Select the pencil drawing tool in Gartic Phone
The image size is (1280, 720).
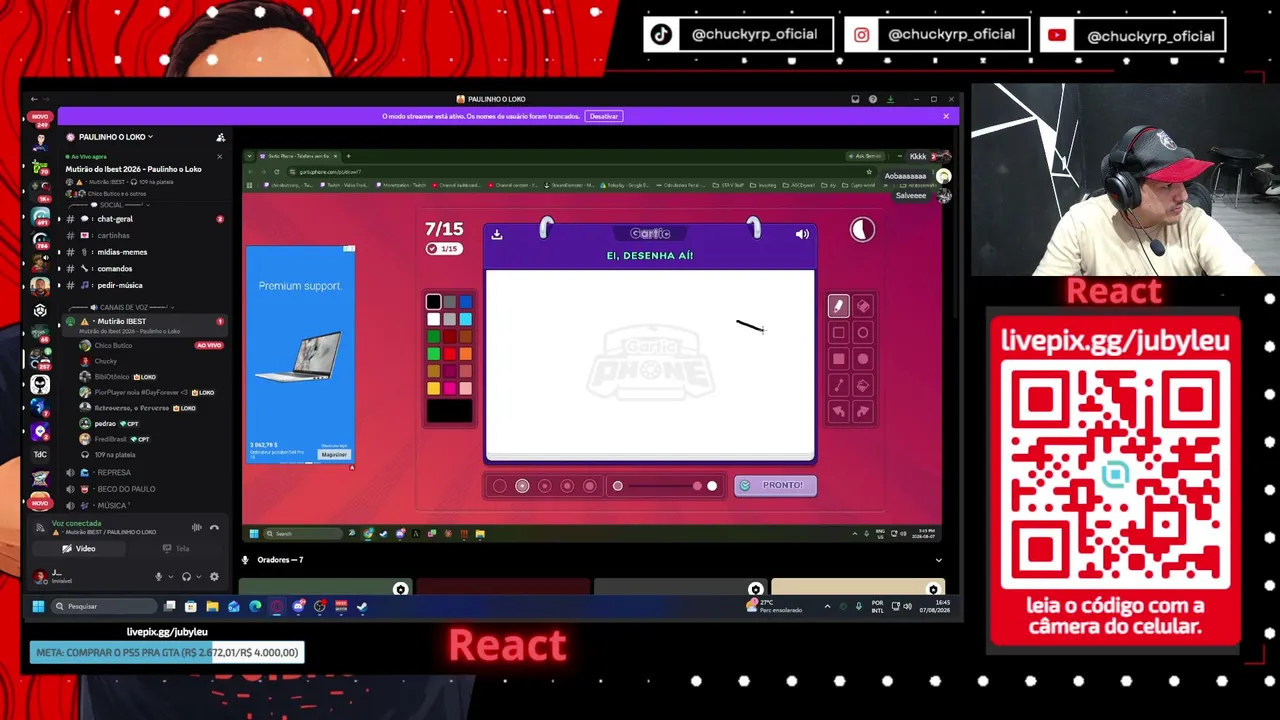838,306
